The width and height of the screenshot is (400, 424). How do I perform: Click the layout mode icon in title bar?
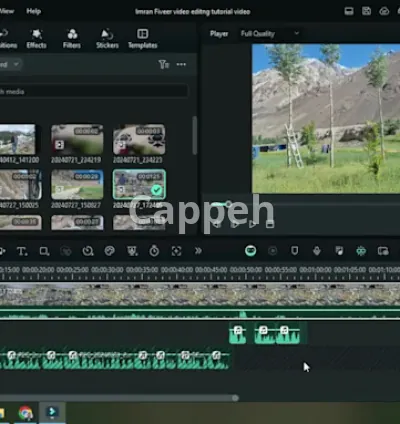pyautogui.click(x=349, y=11)
